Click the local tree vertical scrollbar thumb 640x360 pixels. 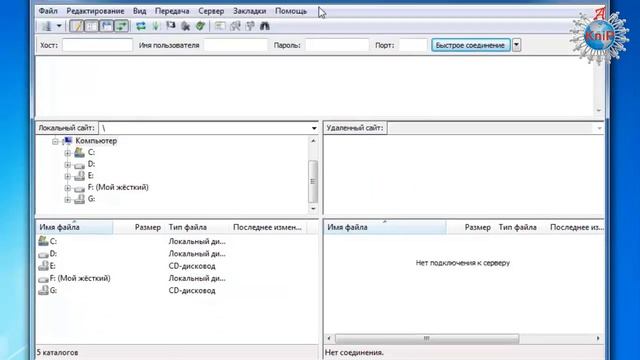[313, 182]
